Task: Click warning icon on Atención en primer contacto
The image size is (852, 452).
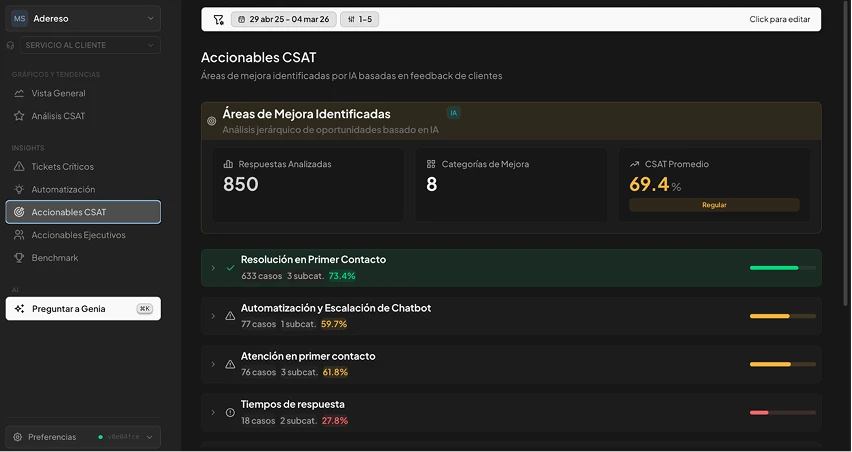Action: tap(230, 365)
